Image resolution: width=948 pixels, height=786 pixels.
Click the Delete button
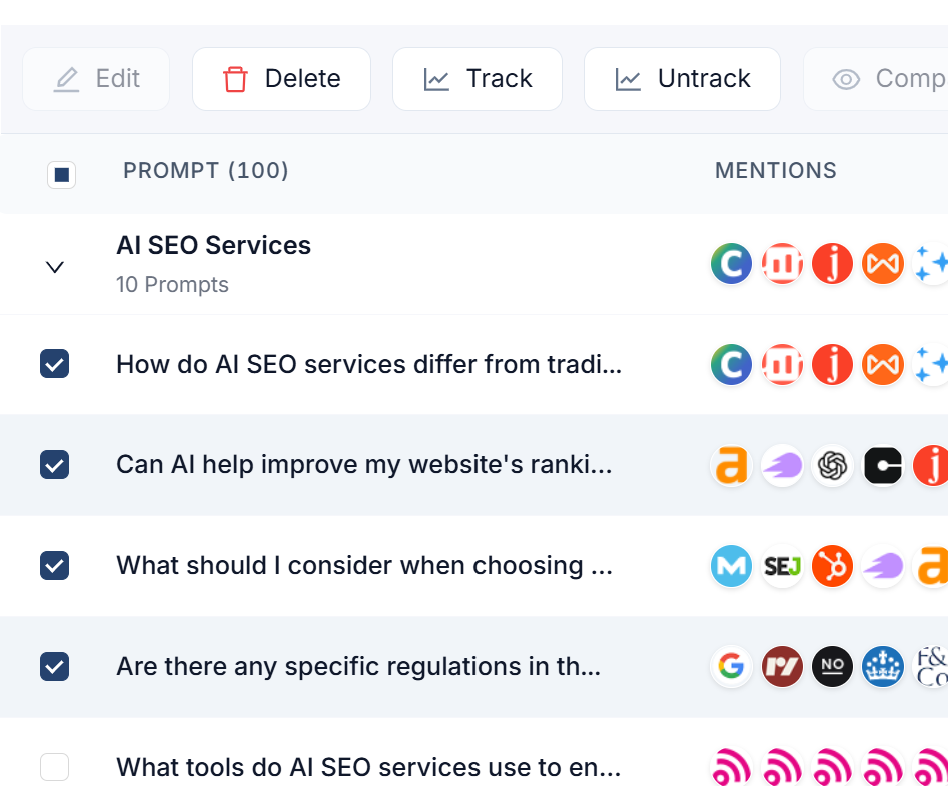click(x=281, y=79)
